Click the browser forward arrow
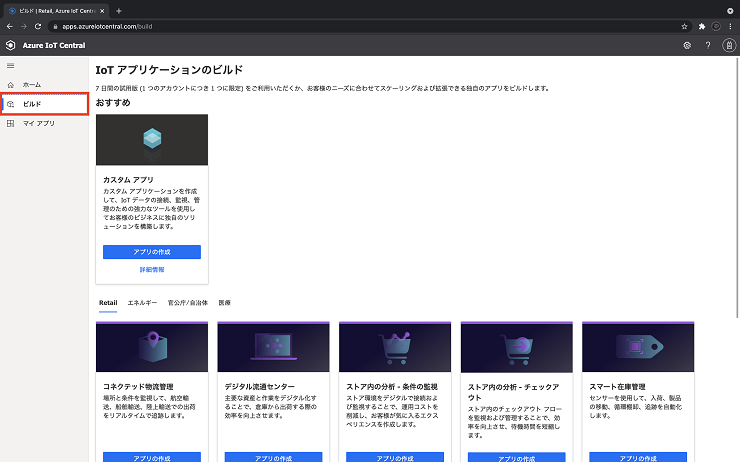 pyautogui.click(x=24, y=26)
